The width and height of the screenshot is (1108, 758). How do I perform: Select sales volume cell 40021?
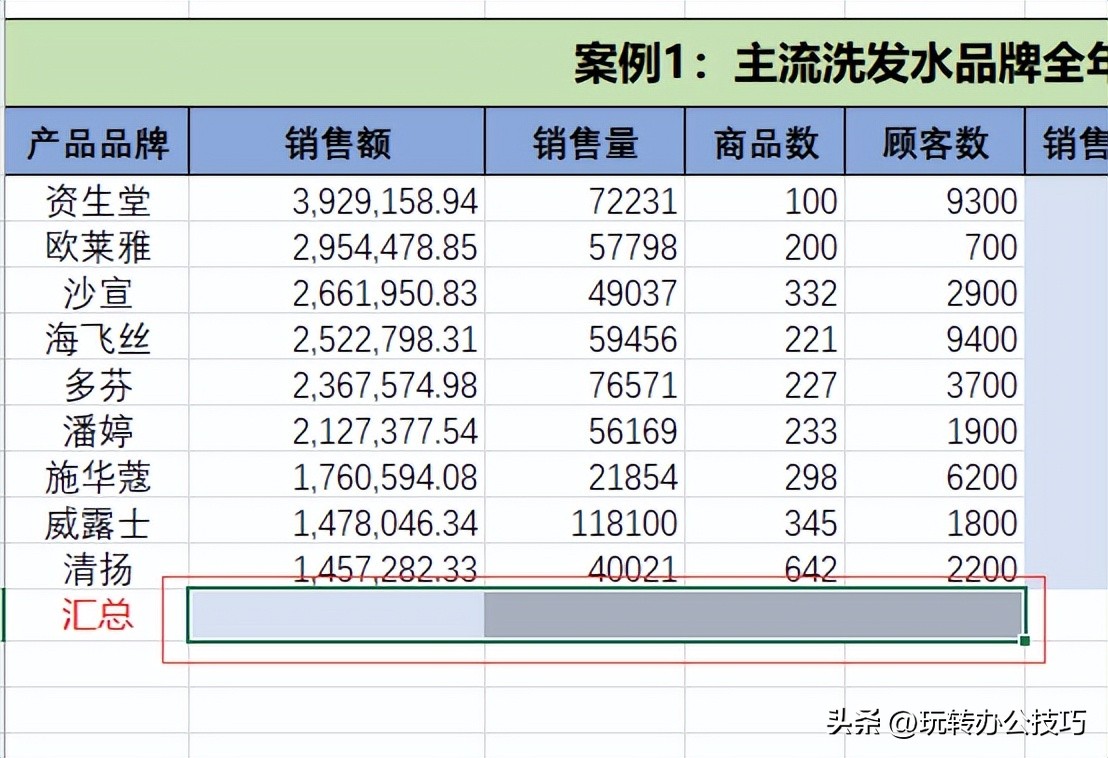[x=585, y=567]
